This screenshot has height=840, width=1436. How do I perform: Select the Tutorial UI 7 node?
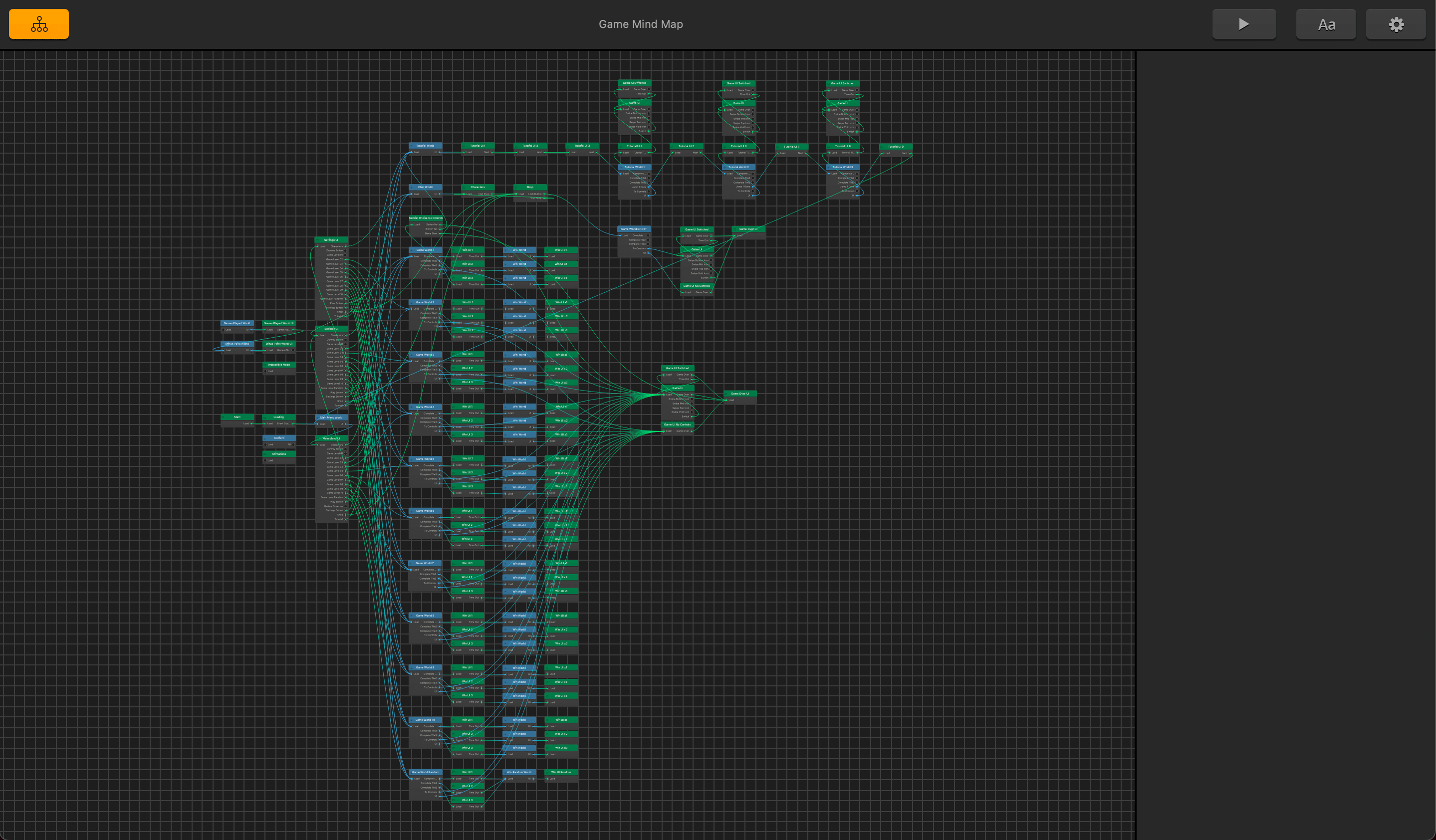click(791, 146)
